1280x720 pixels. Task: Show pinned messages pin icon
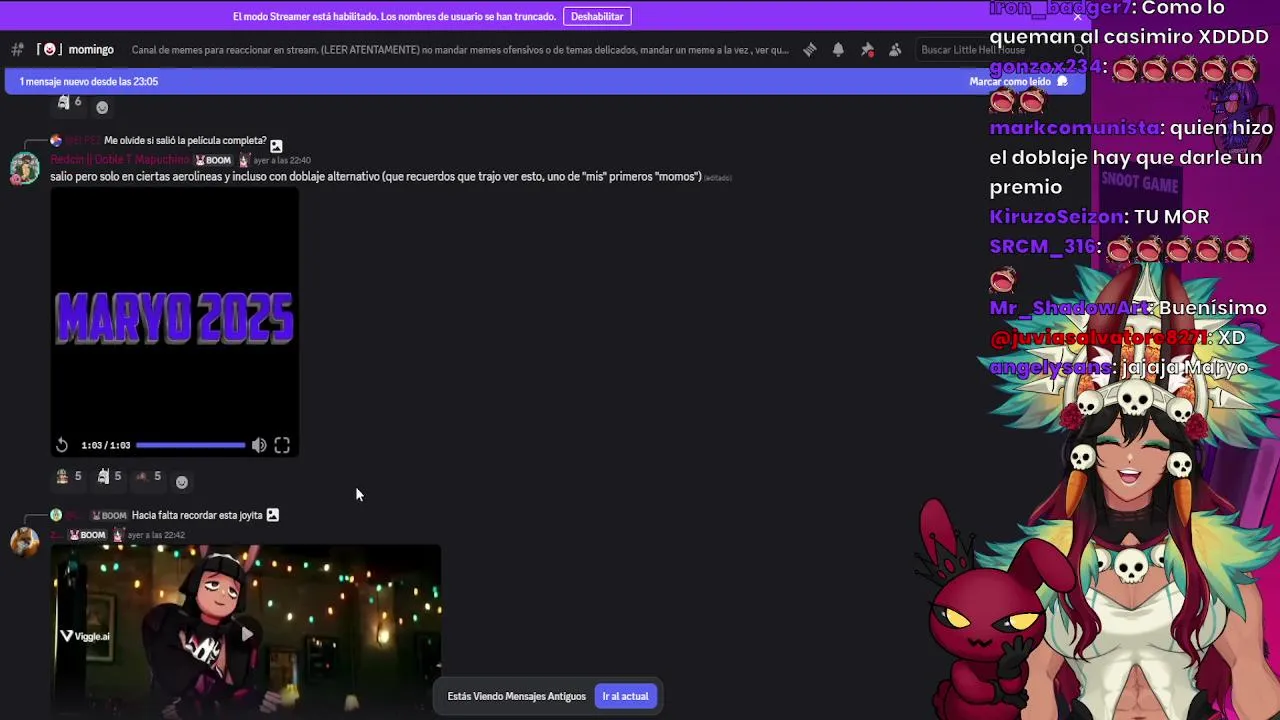pyautogui.click(x=867, y=50)
